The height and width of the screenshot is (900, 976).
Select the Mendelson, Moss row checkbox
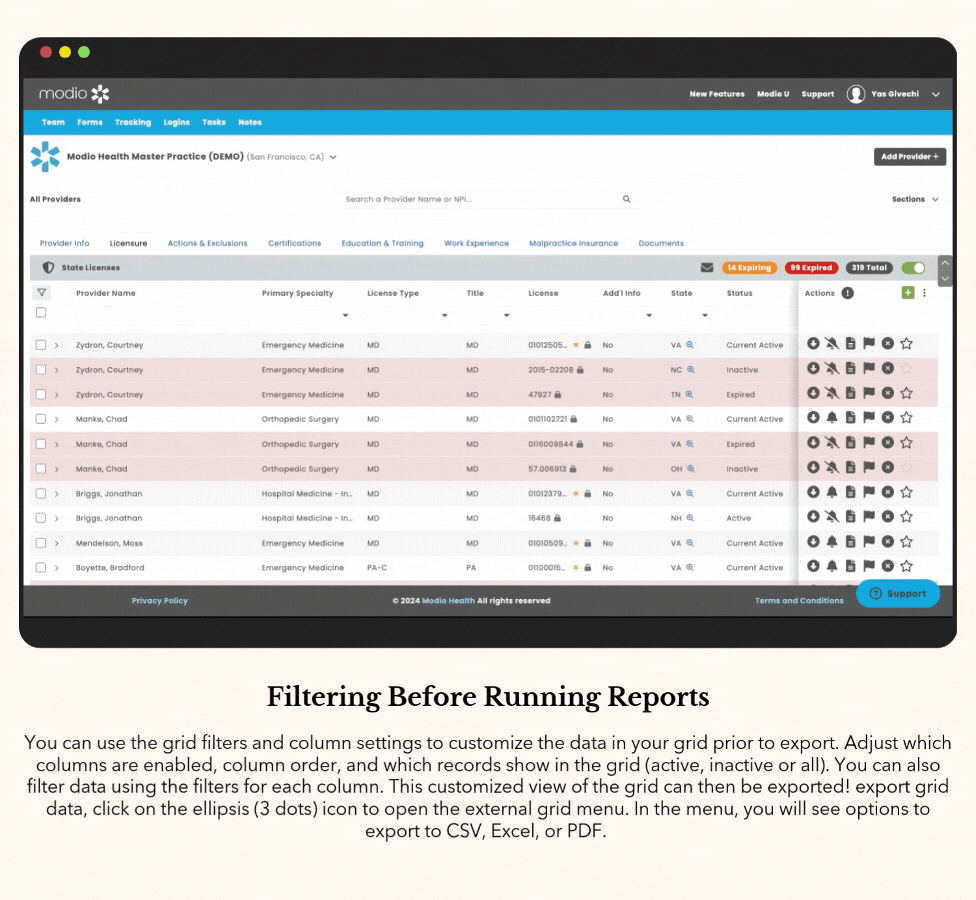[x=41, y=543]
